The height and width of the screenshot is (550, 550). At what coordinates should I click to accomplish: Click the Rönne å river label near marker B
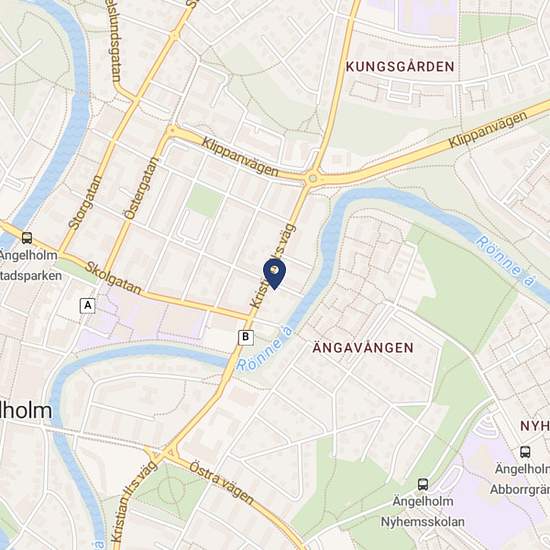coord(265,348)
